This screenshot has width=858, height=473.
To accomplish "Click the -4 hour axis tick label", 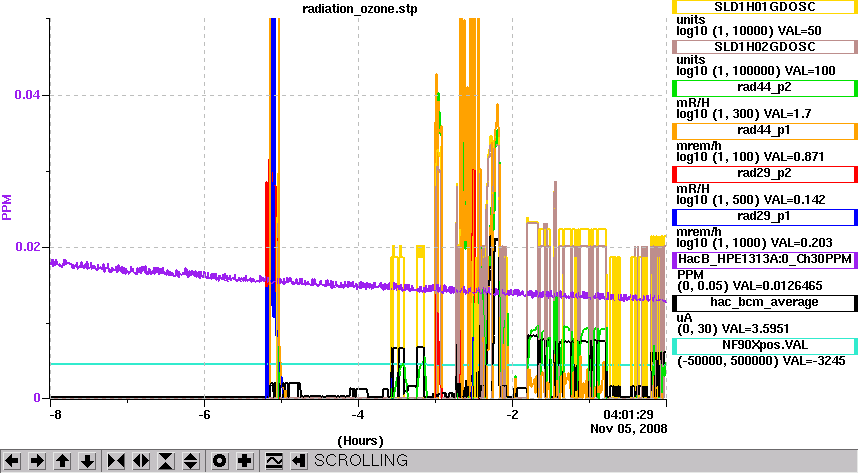I will point(358,414).
